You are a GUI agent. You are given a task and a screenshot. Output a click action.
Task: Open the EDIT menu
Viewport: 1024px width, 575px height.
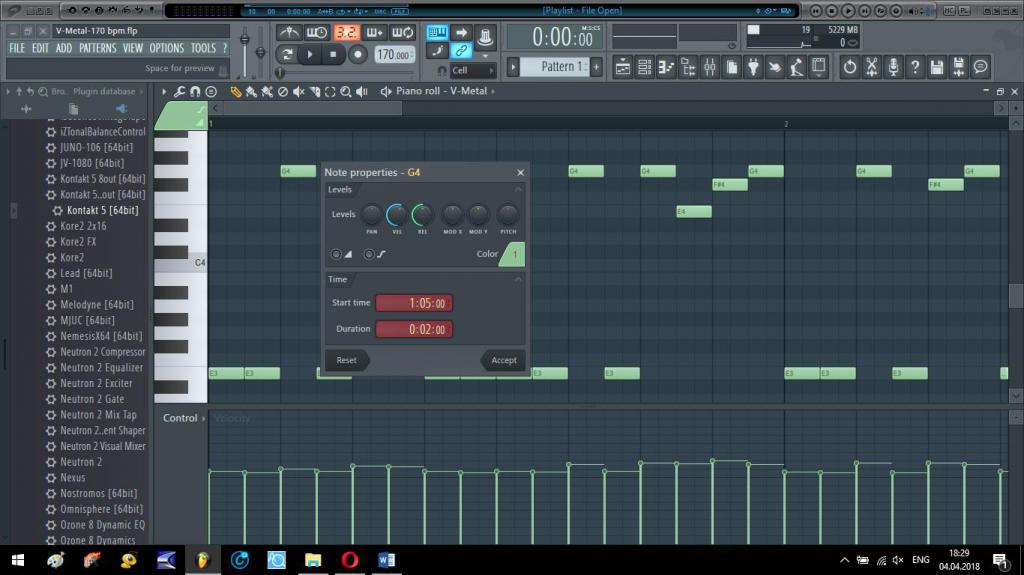tap(40, 48)
